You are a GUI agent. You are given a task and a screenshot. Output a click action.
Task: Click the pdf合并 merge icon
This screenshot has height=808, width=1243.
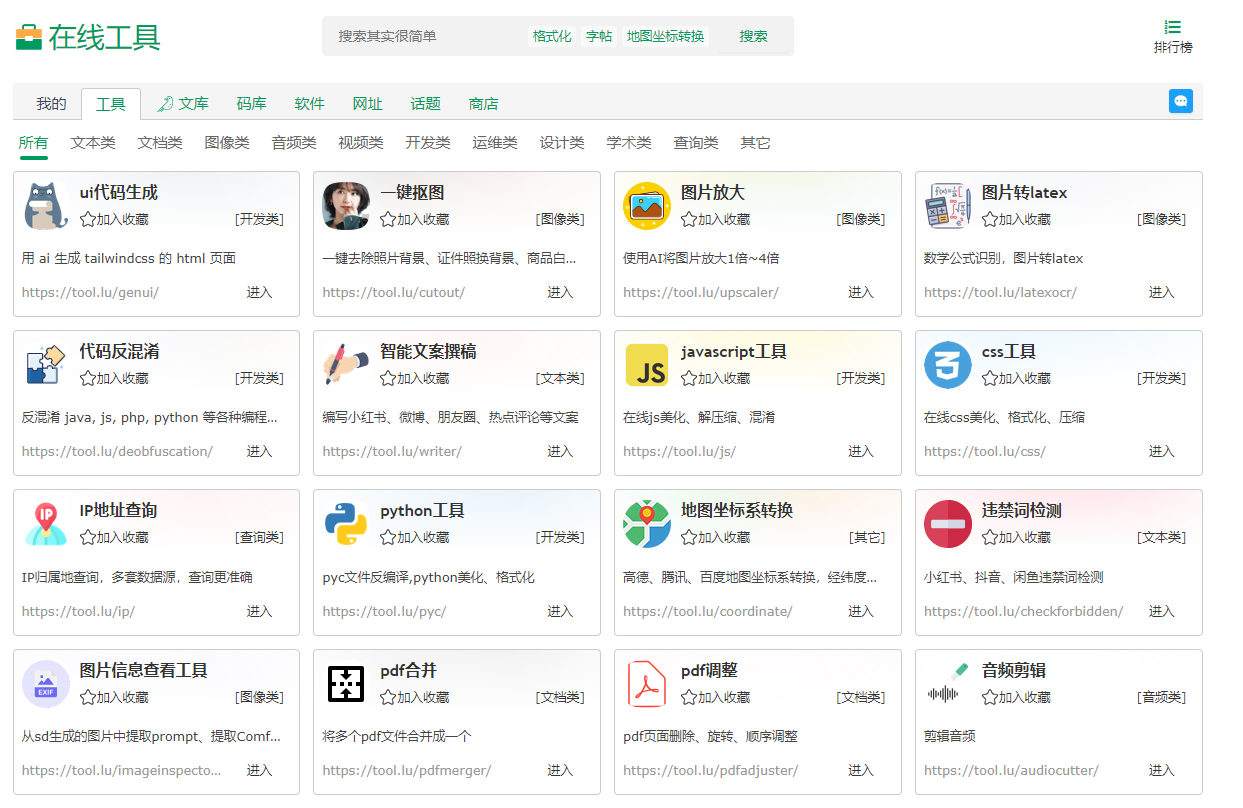346,684
